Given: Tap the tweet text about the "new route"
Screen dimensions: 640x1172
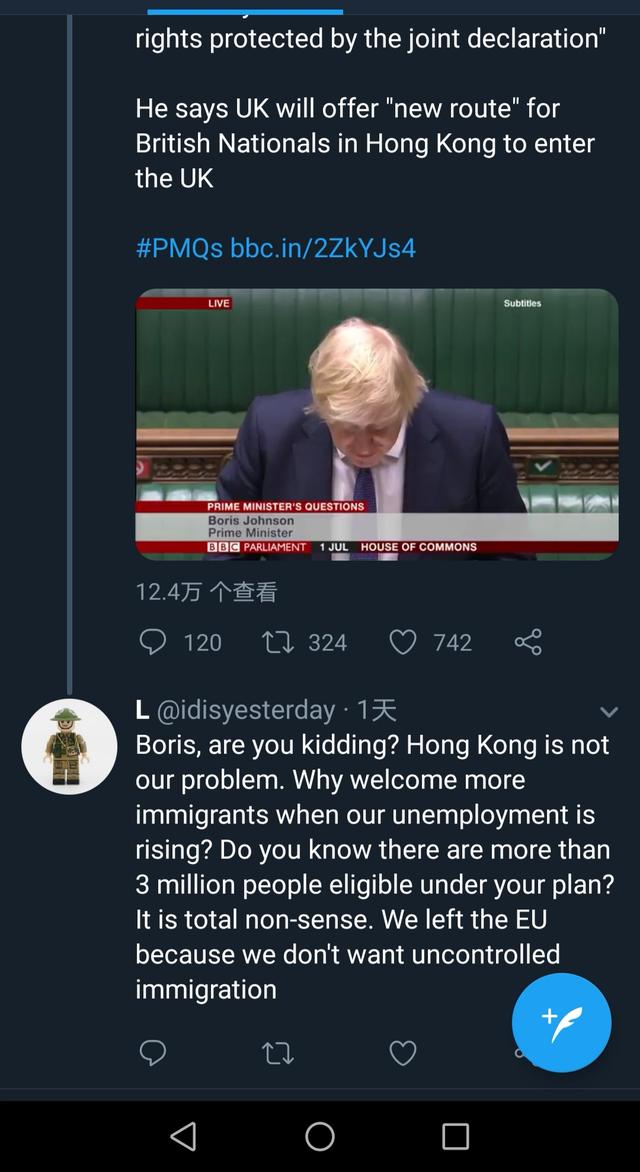Looking at the screenshot, I should coord(365,143).
